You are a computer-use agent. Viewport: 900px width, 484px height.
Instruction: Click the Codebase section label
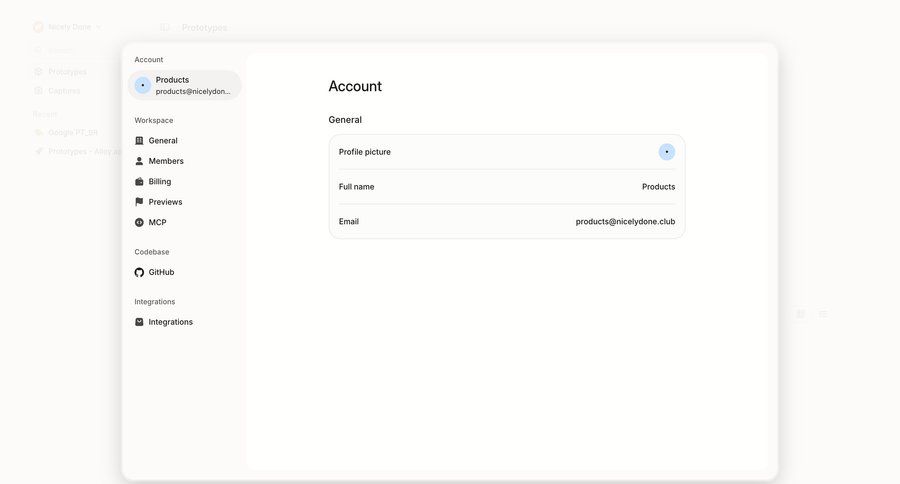pos(152,252)
